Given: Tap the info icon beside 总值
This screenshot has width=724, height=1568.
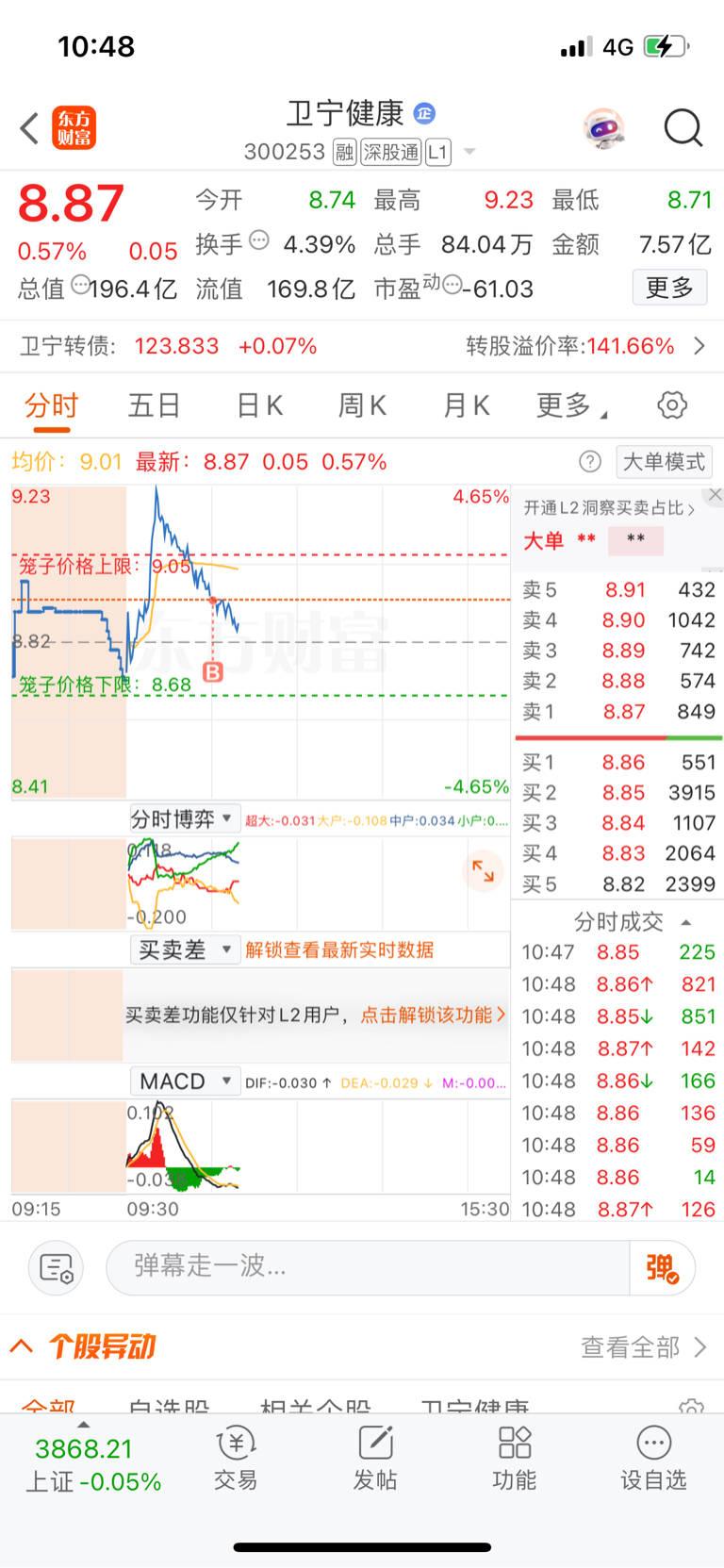Looking at the screenshot, I should coord(81,285).
